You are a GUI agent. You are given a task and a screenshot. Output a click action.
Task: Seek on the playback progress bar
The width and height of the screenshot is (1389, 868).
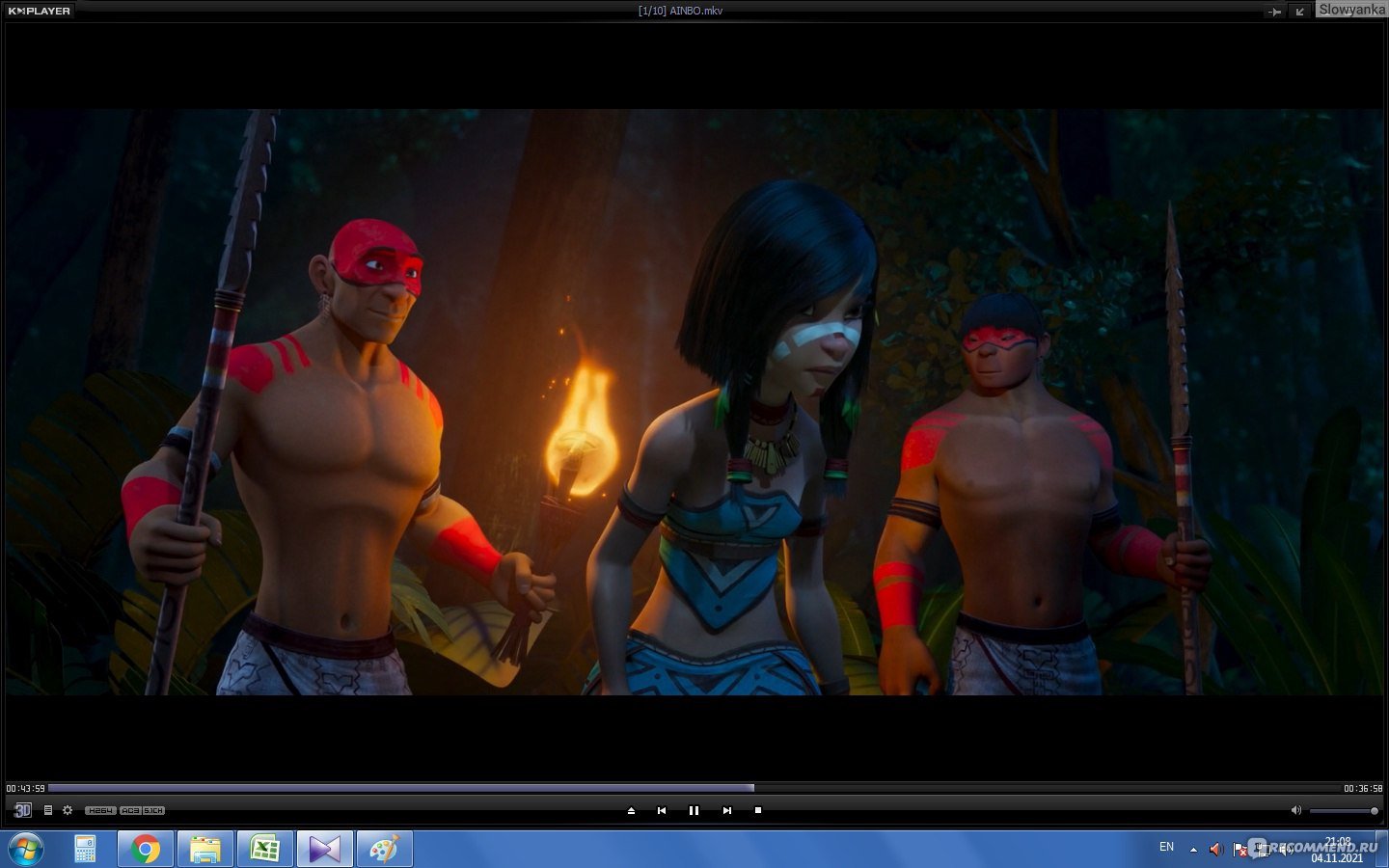(x=694, y=788)
